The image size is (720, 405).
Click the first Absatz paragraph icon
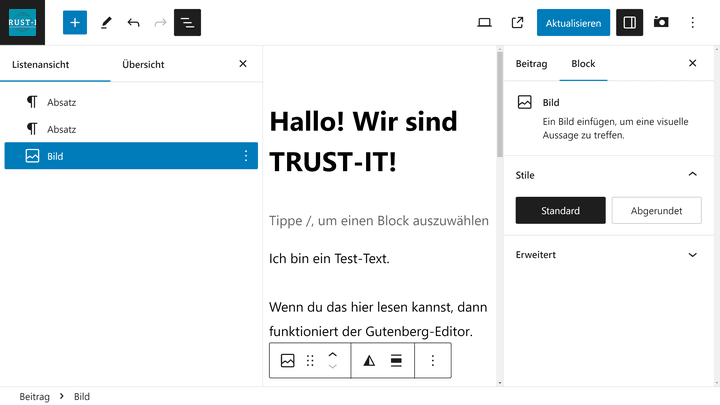pos(32,102)
